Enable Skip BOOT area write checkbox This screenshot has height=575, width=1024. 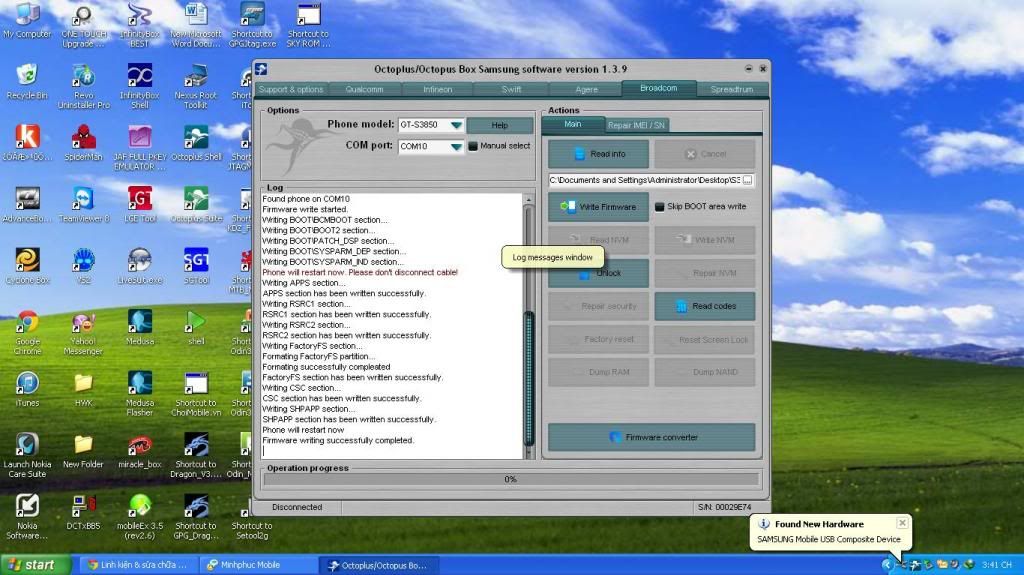[x=660, y=206]
